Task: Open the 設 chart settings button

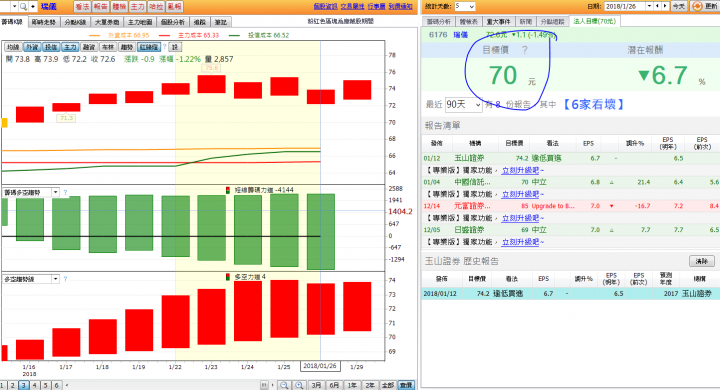Action: [x=175, y=47]
